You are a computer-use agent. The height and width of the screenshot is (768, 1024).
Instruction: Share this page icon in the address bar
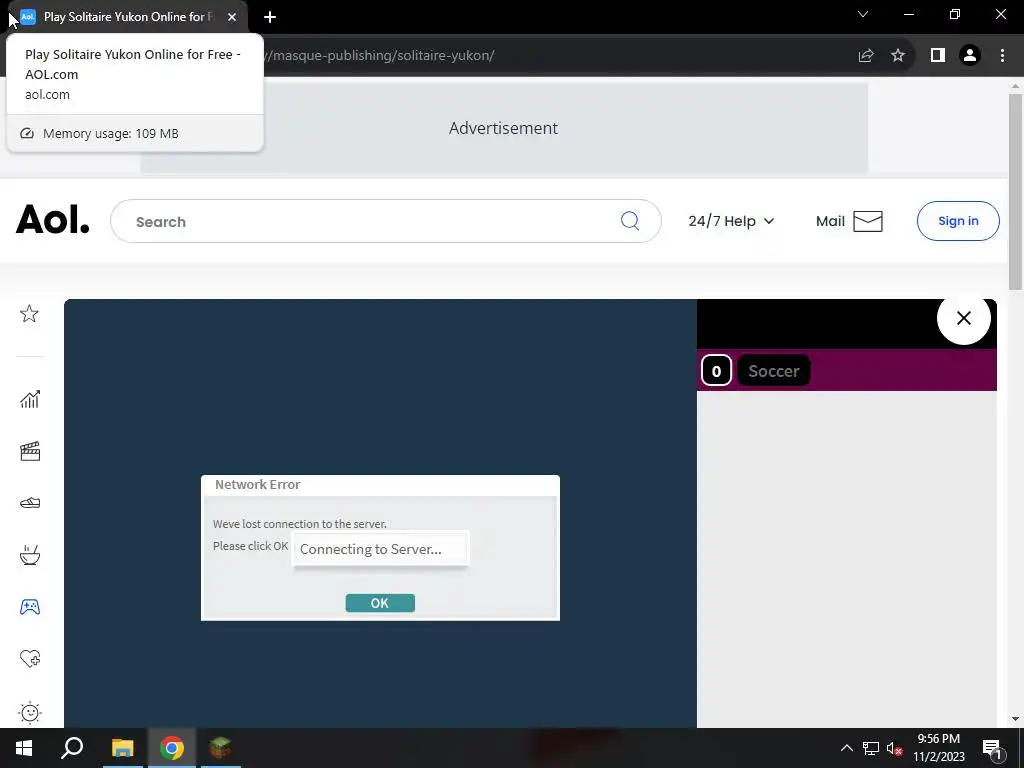coord(866,56)
